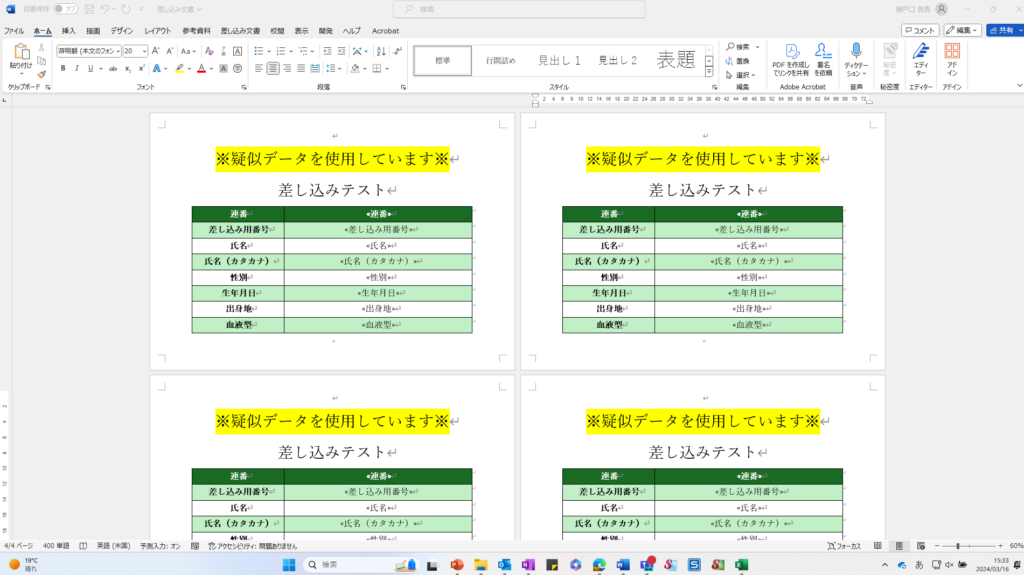Screen dimensions: 1024x575
Task: Click the enclosed character (囲い文字) icon
Action: tap(238, 69)
